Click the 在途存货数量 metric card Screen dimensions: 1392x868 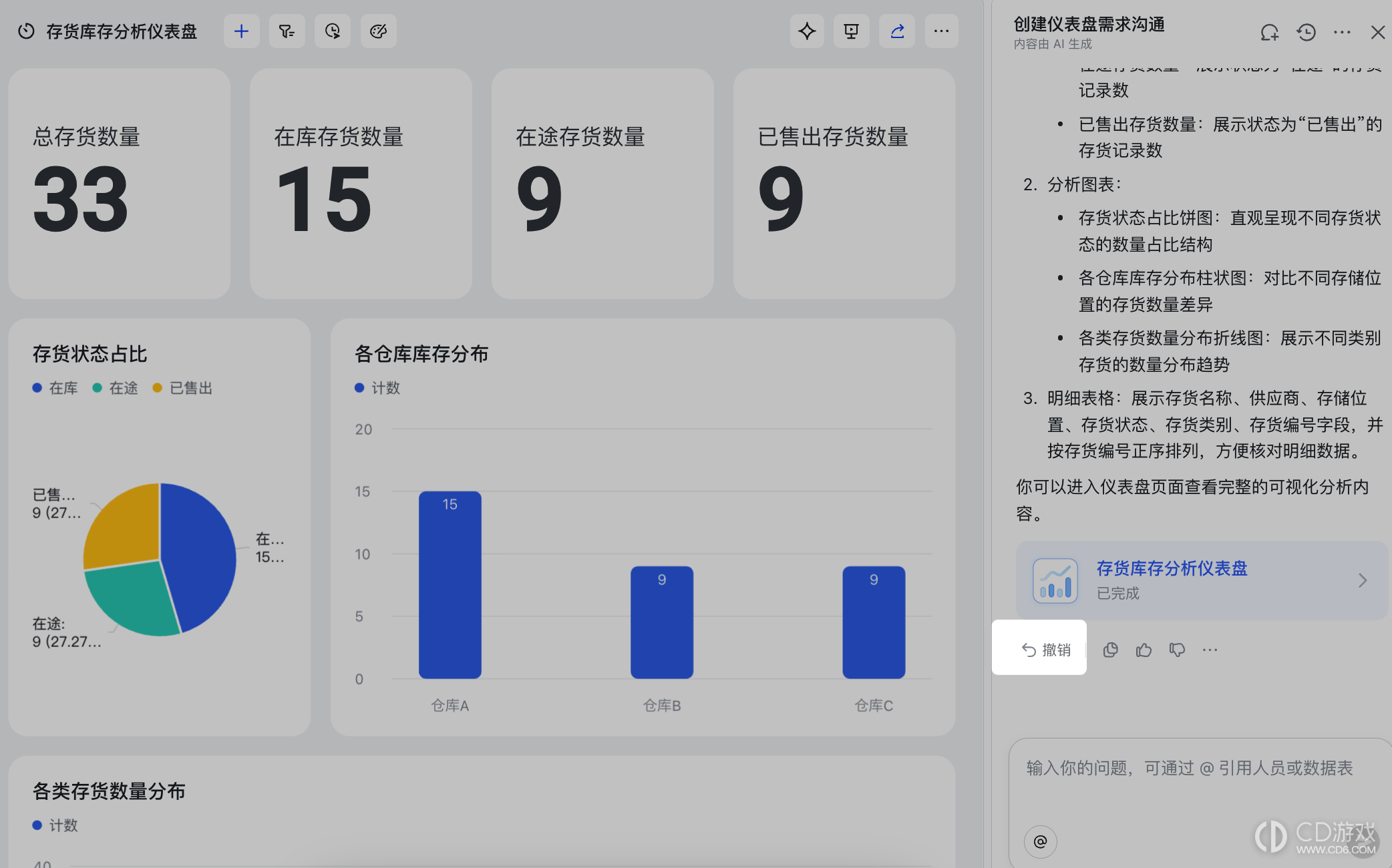602,184
